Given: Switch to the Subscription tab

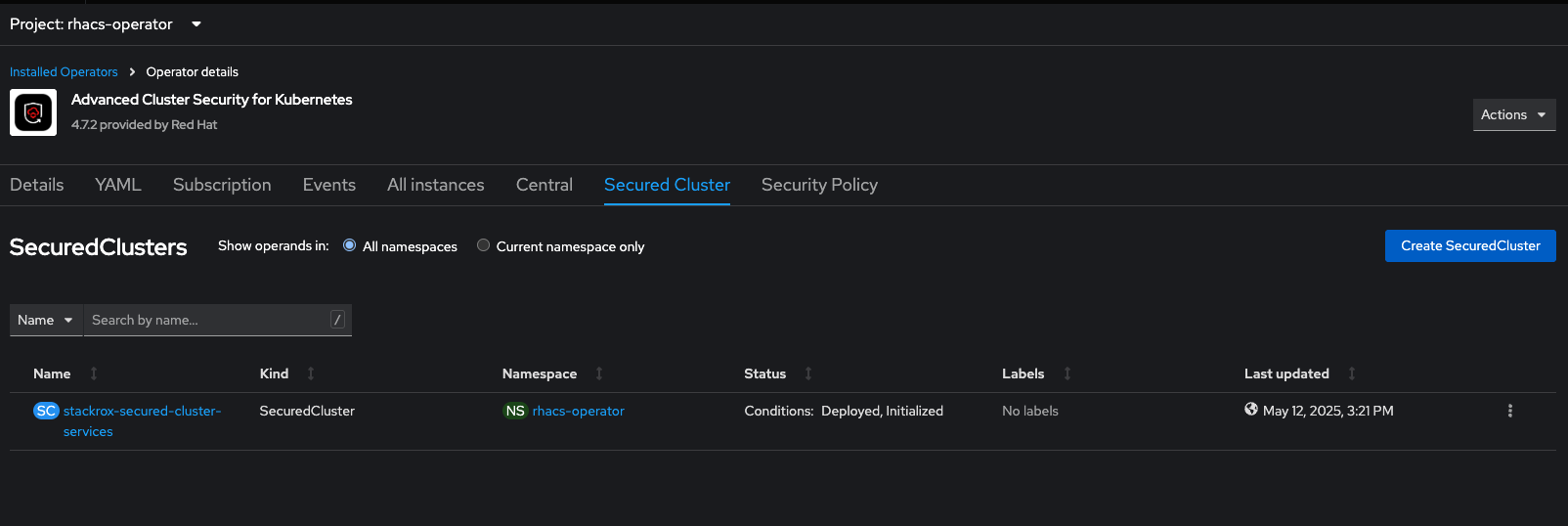Looking at the screenshot, I should (x=222, y=185).
